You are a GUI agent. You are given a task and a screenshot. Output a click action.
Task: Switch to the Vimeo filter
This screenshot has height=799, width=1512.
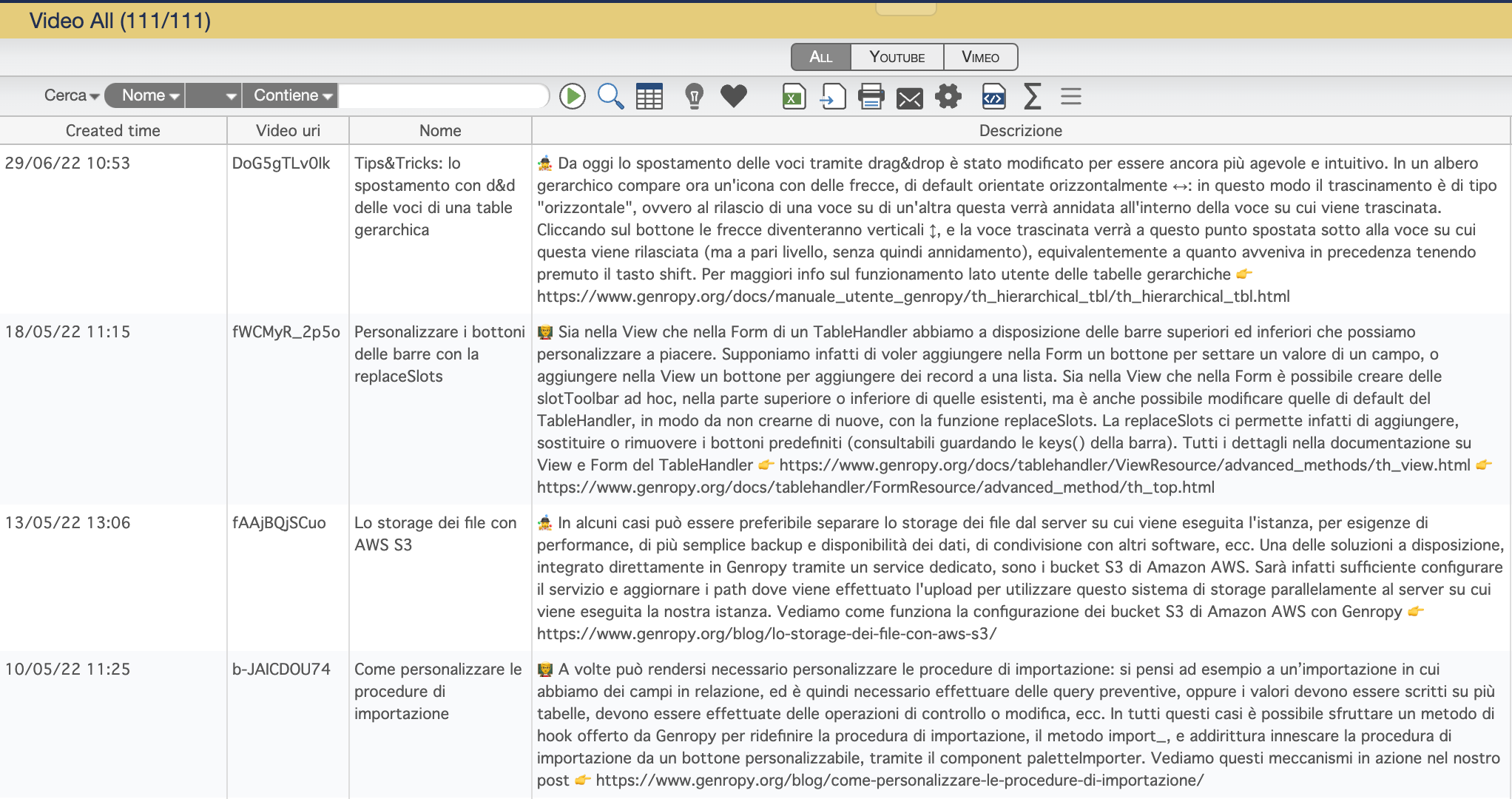coord(980,57)
